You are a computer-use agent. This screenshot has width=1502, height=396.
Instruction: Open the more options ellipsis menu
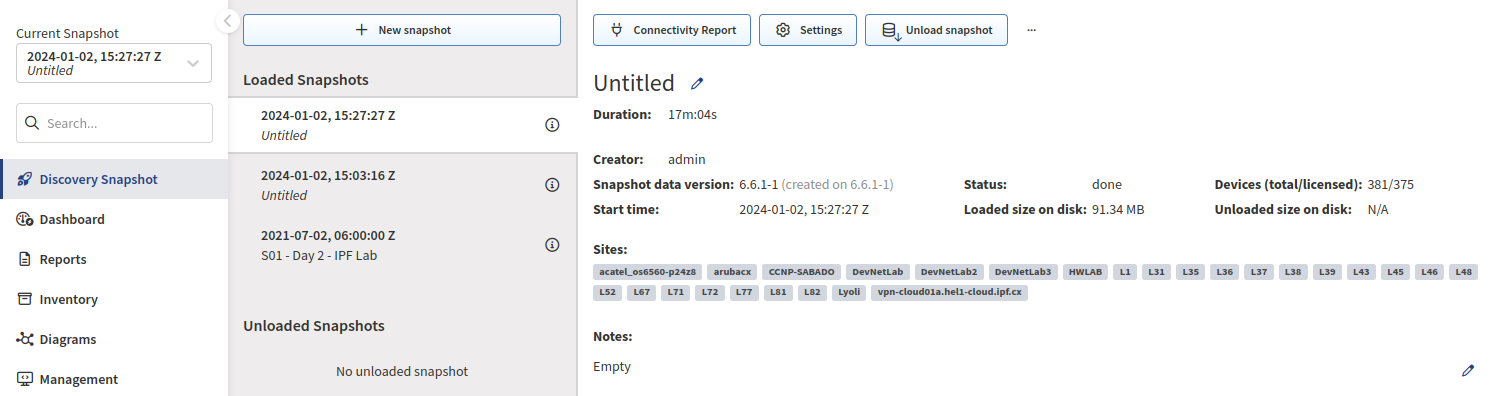(x=1031, y=30)
